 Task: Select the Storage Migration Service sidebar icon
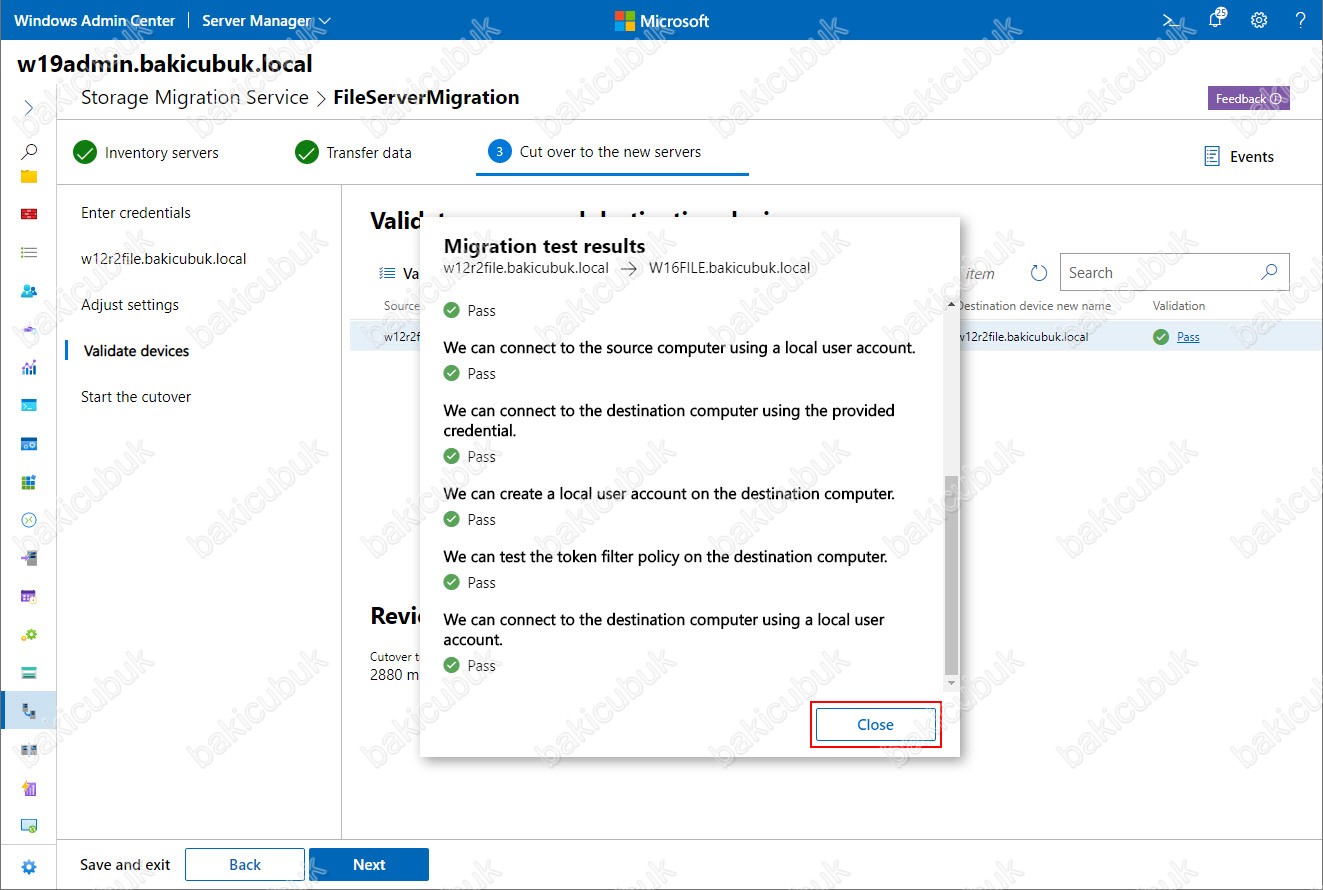coord(29,711)
